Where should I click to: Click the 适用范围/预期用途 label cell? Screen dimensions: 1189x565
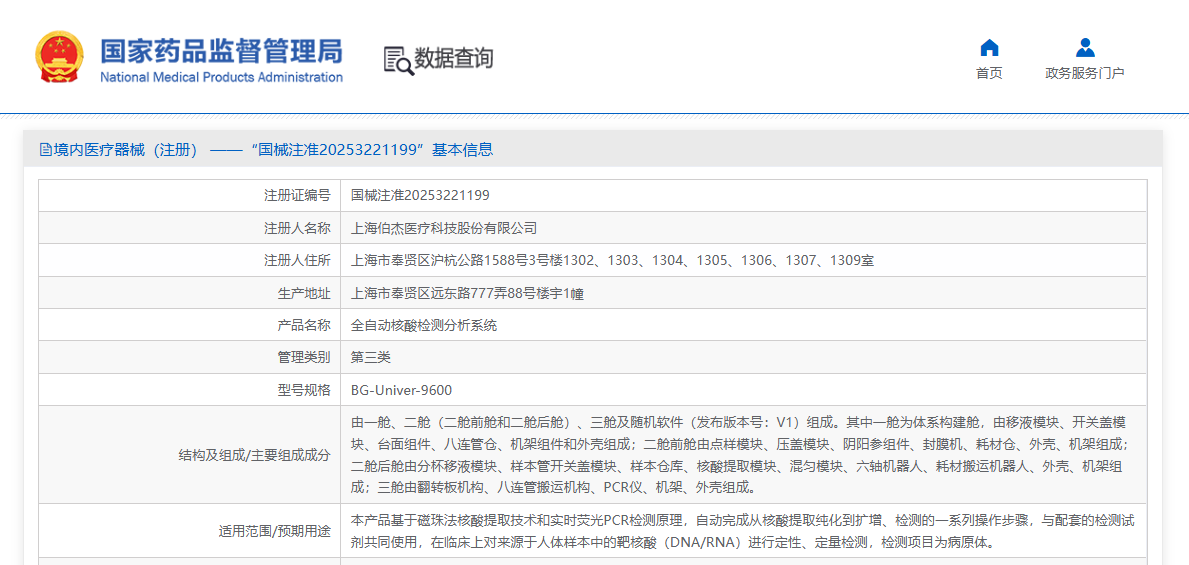click(x=275, y=531)
